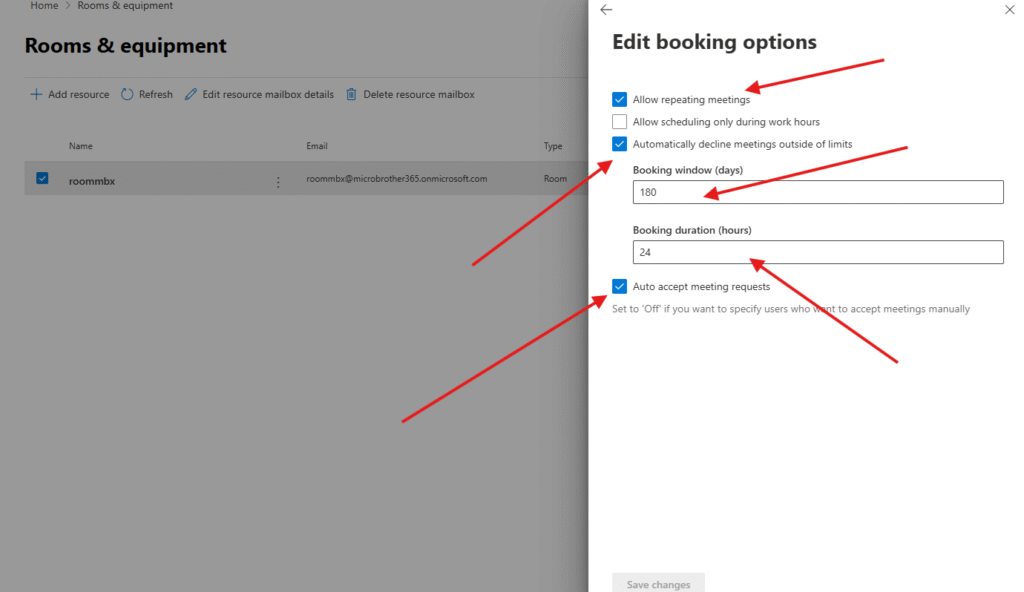Open the roommbx row more options menu
The image size is (1024, 592).
pyautogui.click(x=278, y=182)
